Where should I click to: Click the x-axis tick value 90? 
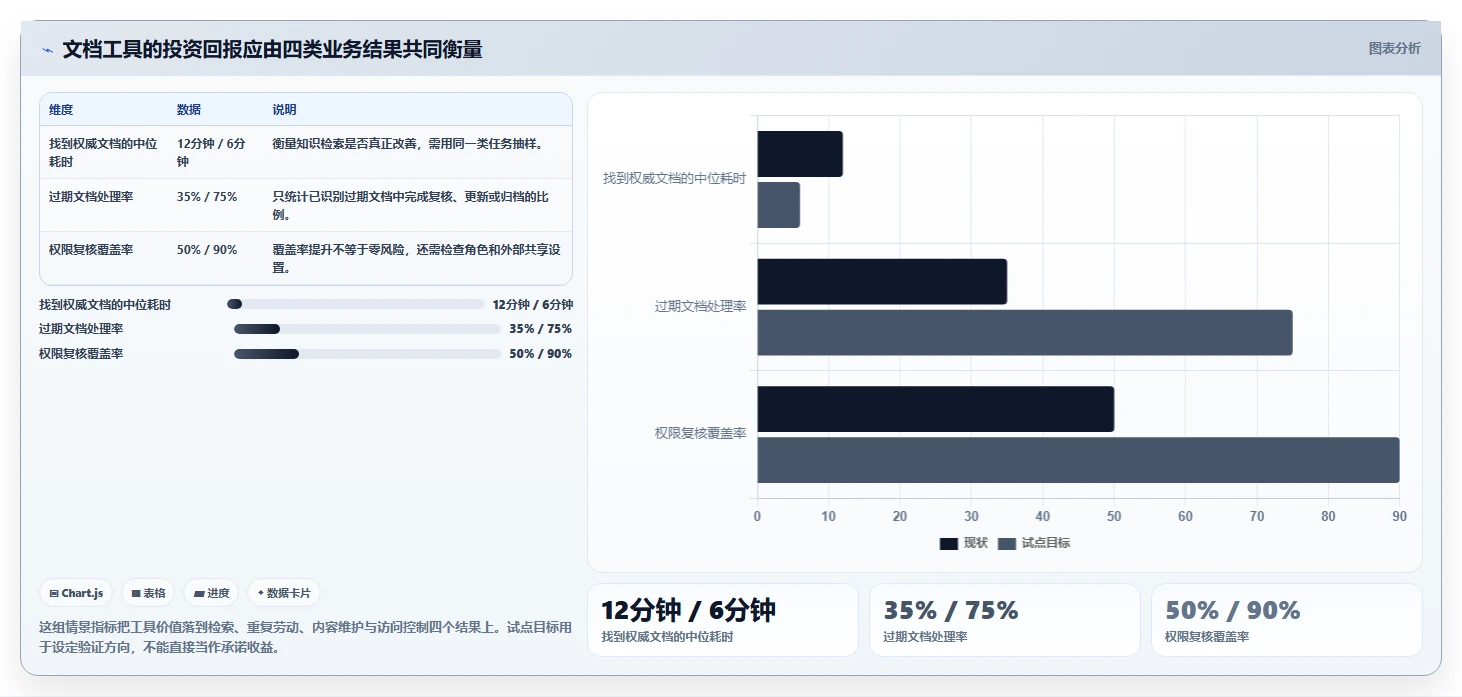[1399, 517]
